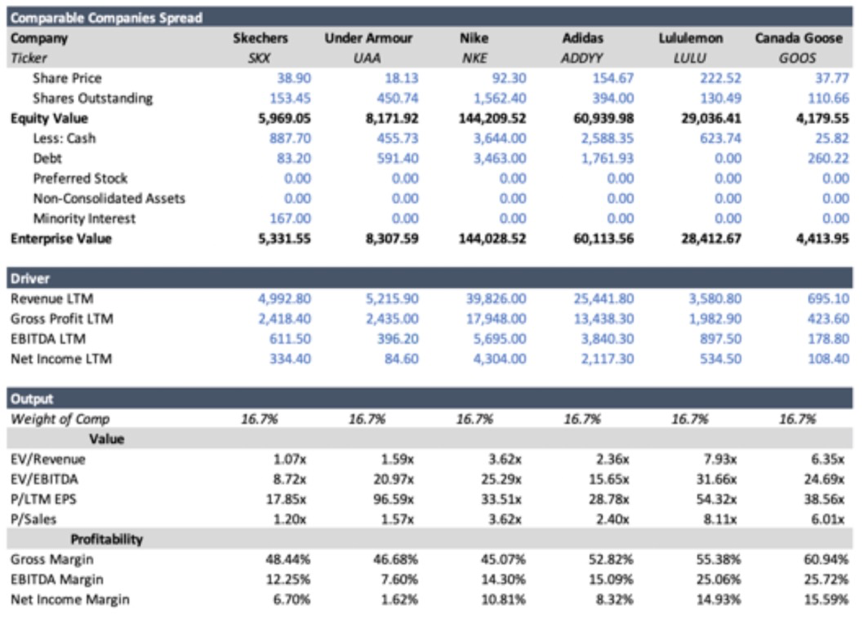The width and height of the screenshot is (862, 622).
Task: Click Lululemon's EV/Revenue multiple 7.93x
Action: [x=720, y=459]
